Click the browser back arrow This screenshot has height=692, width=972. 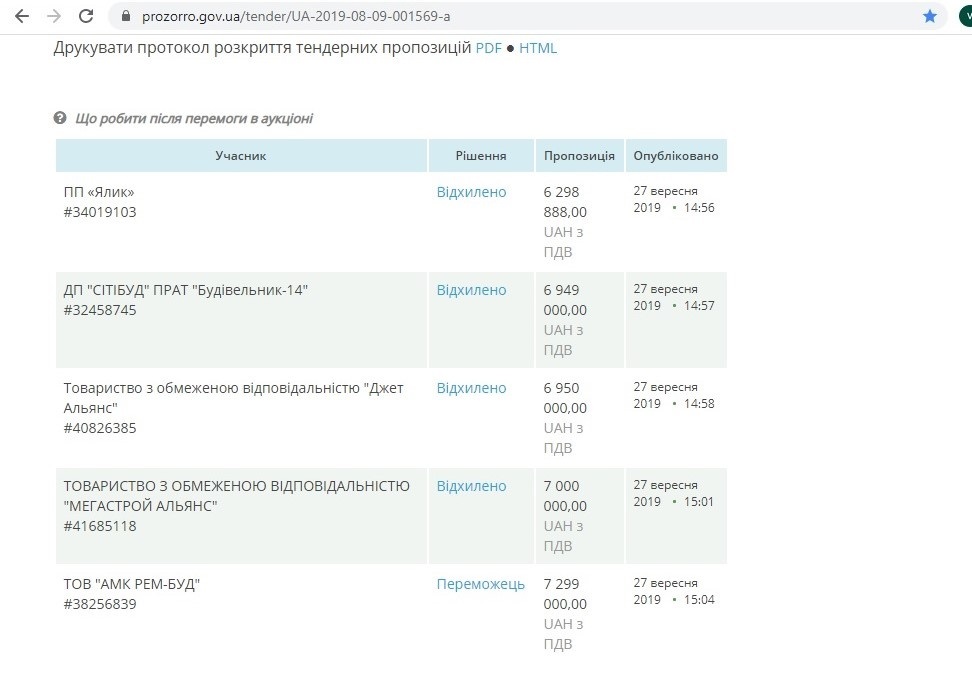tap(22, 16)
